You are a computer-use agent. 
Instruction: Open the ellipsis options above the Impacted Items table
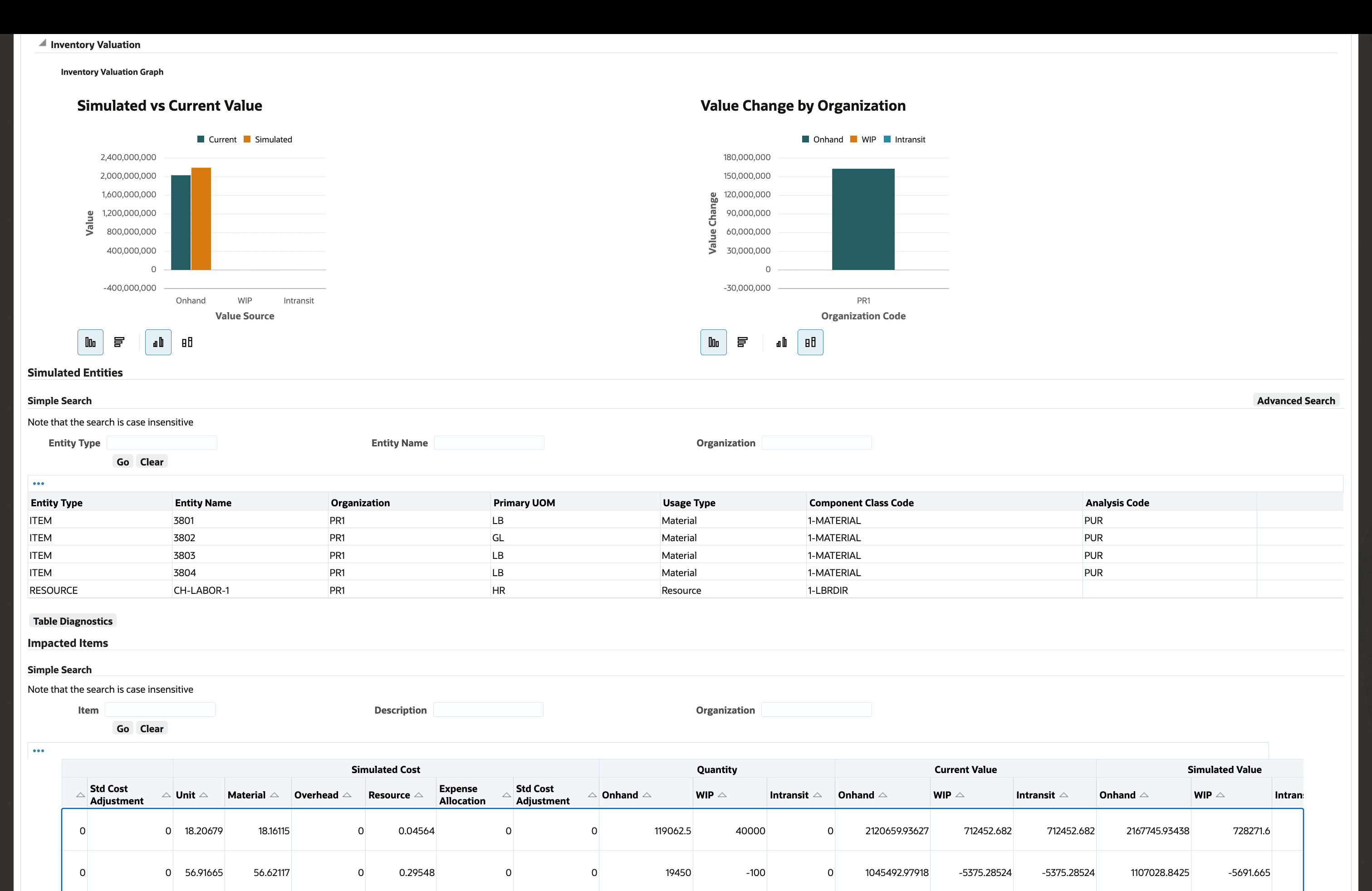point(39,750)
